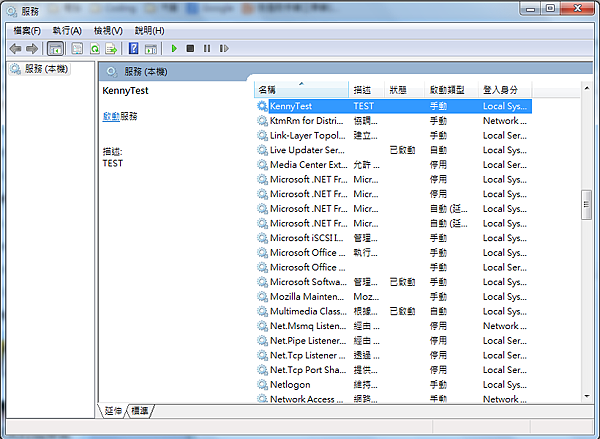Open Help with the question mark toolbar icon
The image size is (600, 439).
134,49
